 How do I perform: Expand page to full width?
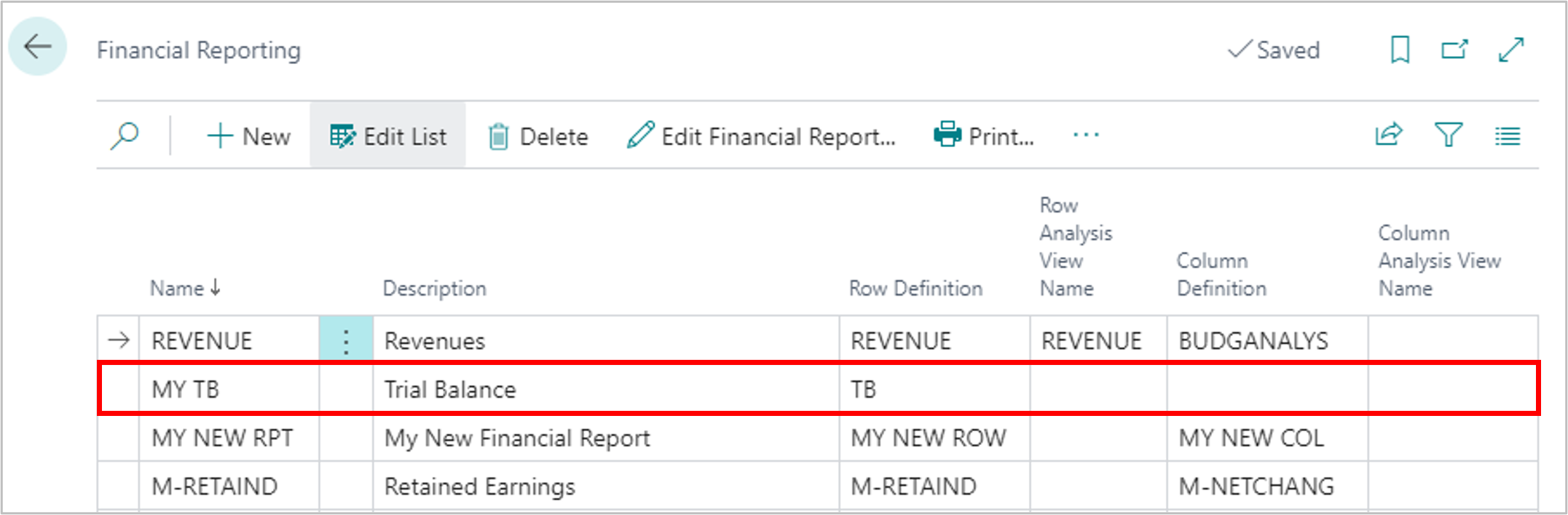(1511, 50)
